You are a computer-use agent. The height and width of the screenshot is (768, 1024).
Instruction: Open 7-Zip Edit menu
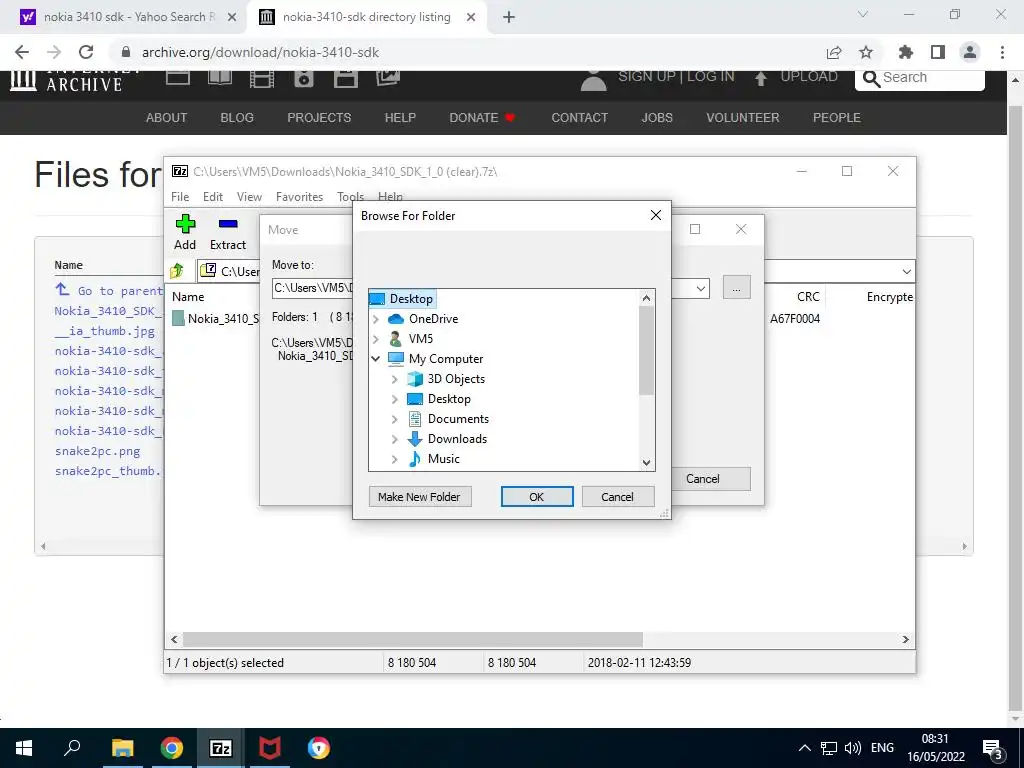(x=213, y=197)
